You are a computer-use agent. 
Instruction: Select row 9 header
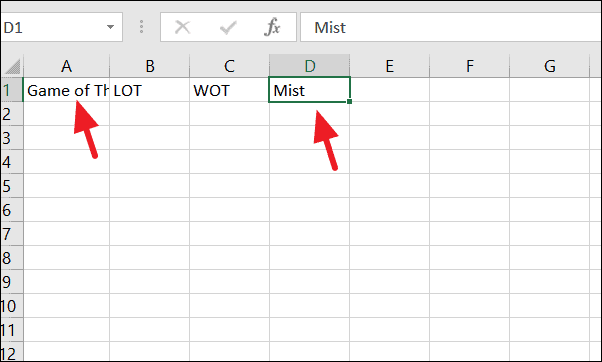coord(12,282)
